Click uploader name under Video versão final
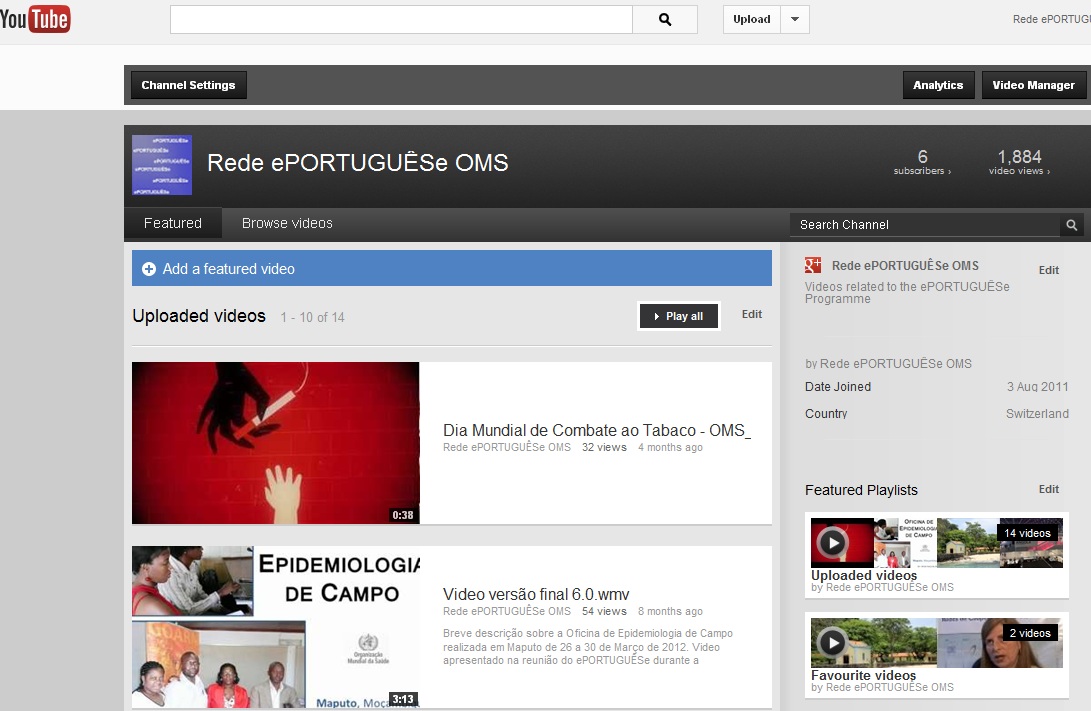The image size is (1091, 711). [x=507, y=612]
